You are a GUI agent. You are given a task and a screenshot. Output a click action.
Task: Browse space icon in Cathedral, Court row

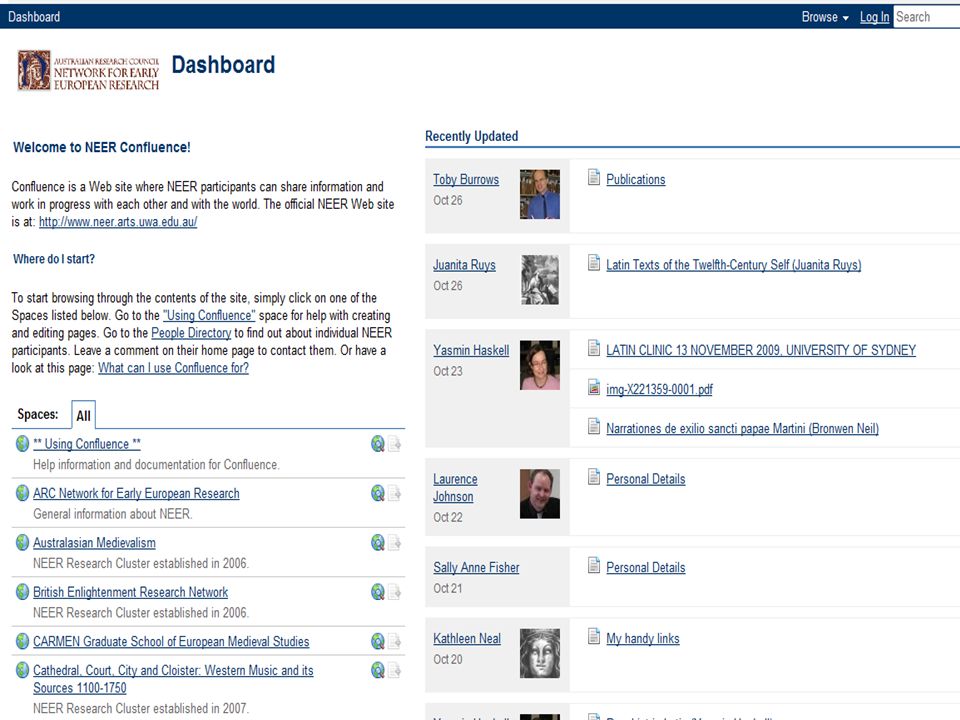(378, 670)
